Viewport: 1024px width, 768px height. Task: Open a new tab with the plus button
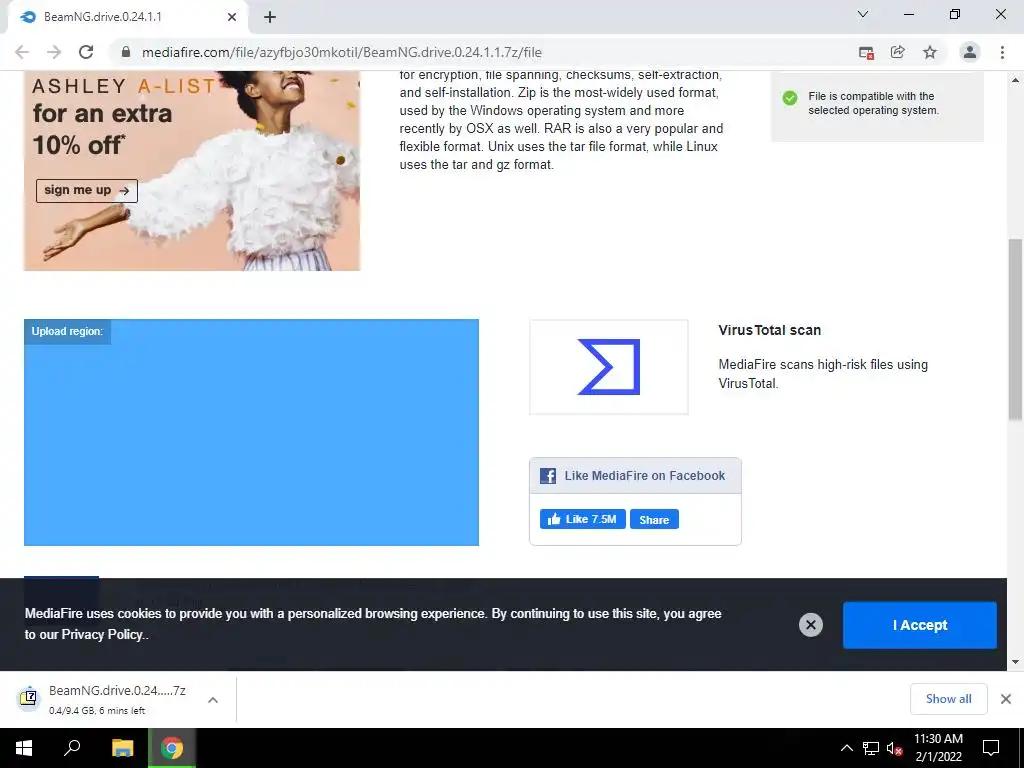pos(270,17)
